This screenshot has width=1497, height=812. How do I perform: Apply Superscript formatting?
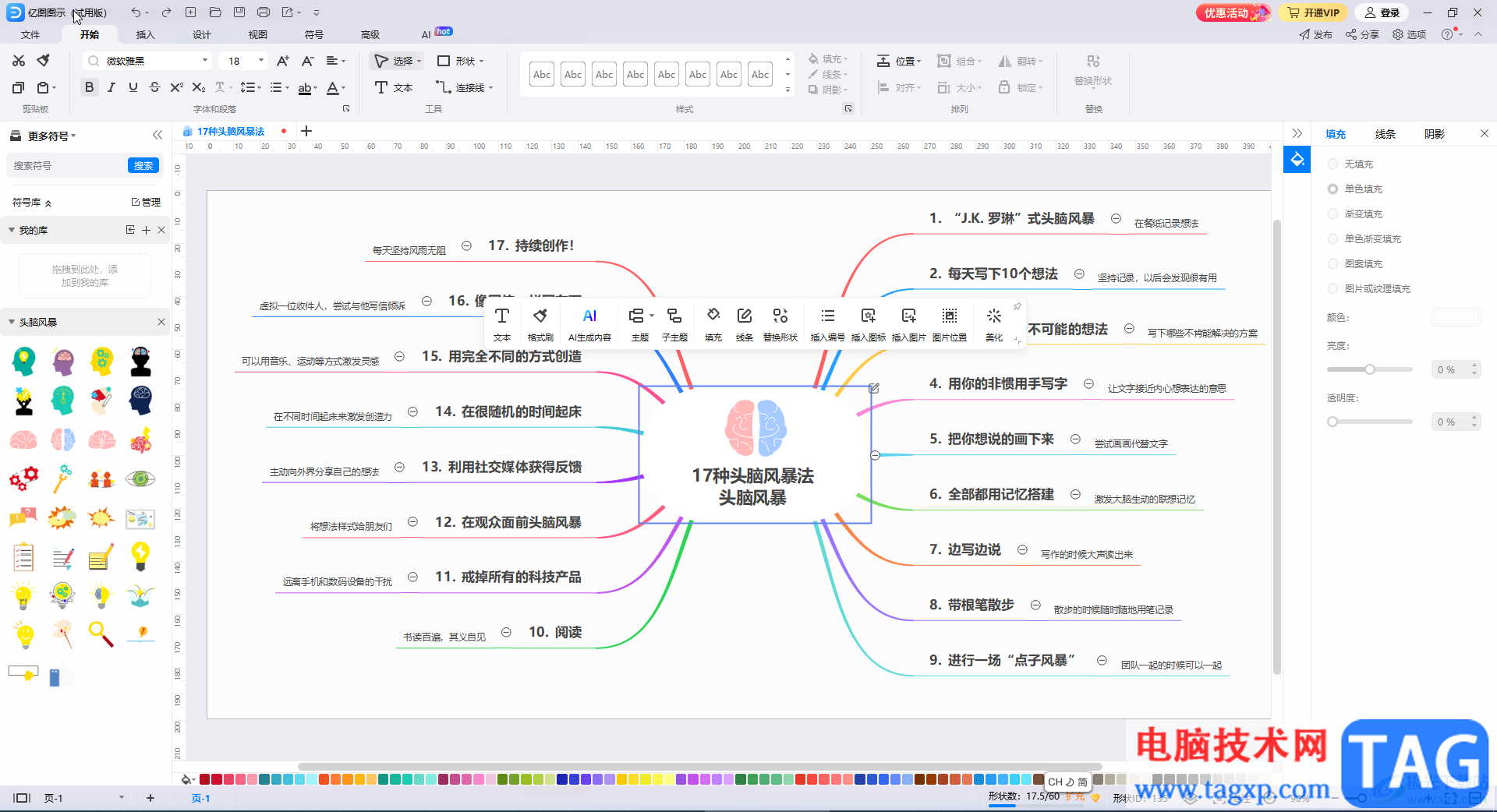176,87
